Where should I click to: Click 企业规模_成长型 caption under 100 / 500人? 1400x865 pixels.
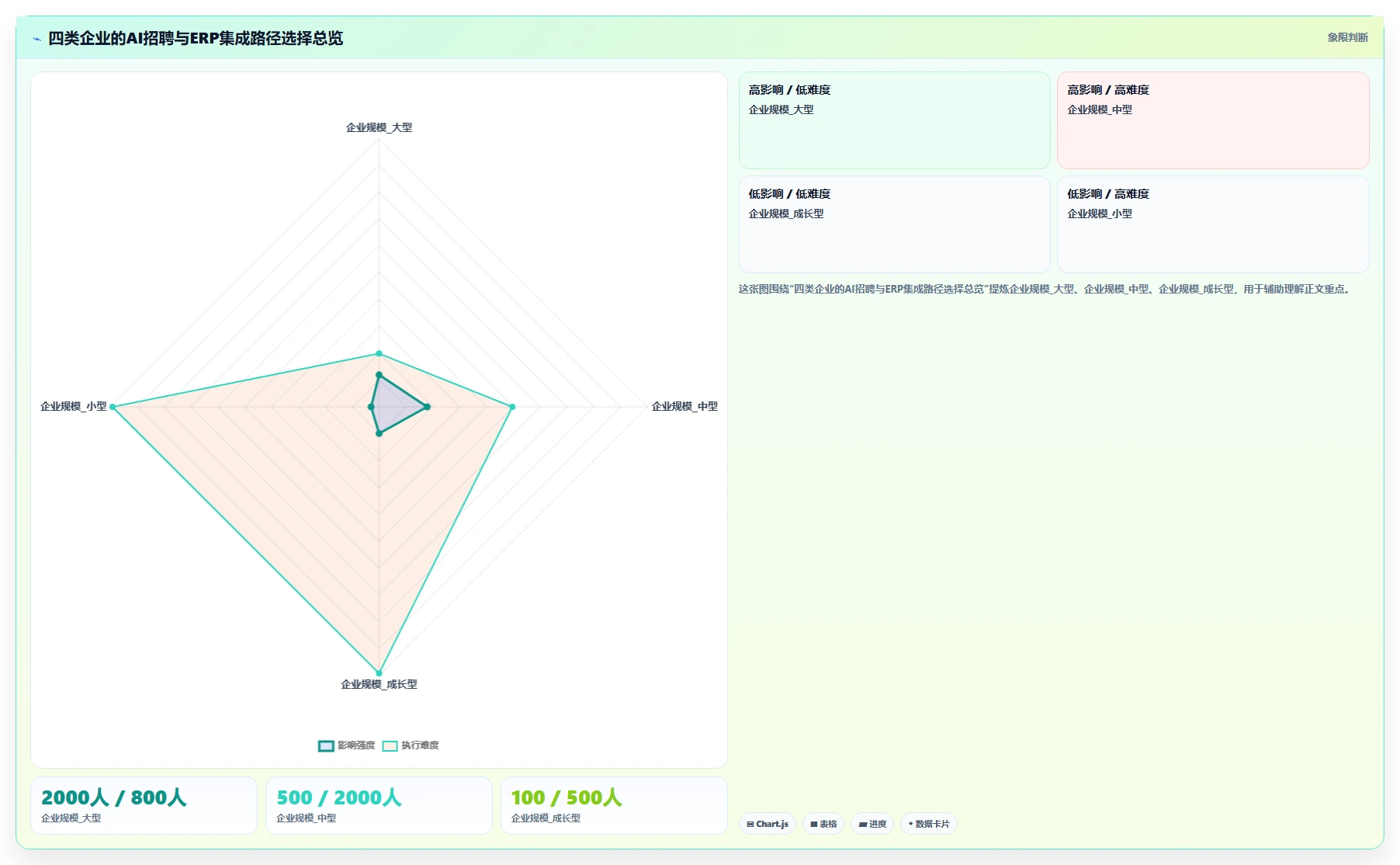(x=546, y=818)
